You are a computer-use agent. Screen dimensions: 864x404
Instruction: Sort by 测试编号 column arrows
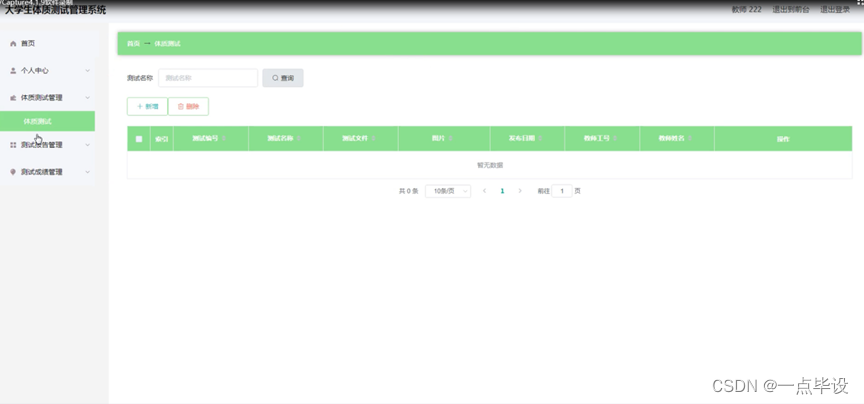click(224, 139)
